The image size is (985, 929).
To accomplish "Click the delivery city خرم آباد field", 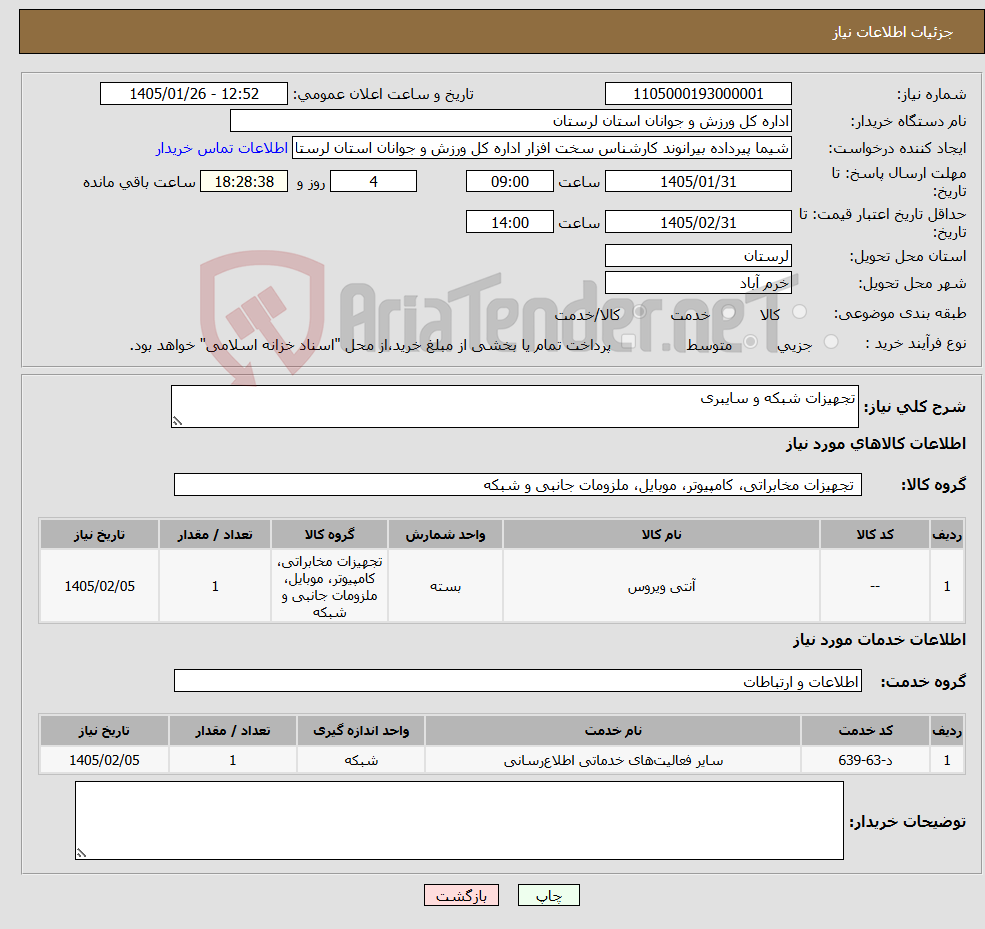I will pyautogui.click(x=698, y=283).
